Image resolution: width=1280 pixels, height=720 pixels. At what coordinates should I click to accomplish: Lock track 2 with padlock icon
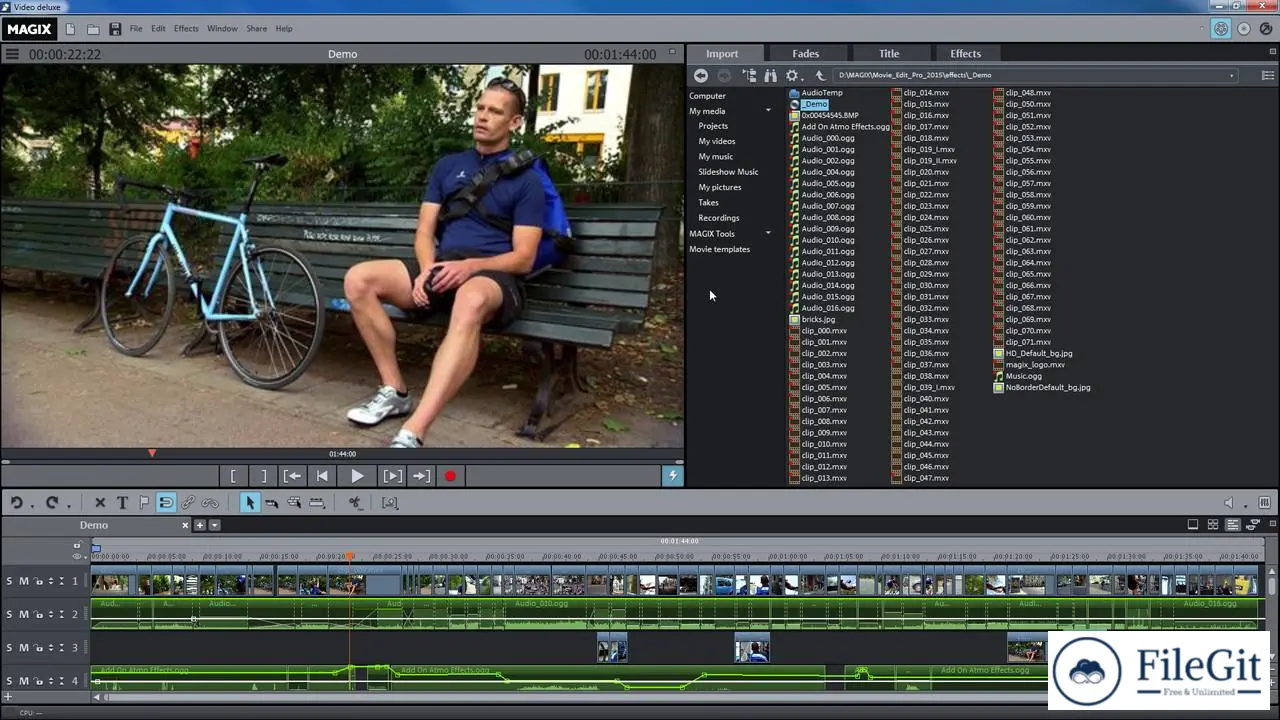pos(39,614)
